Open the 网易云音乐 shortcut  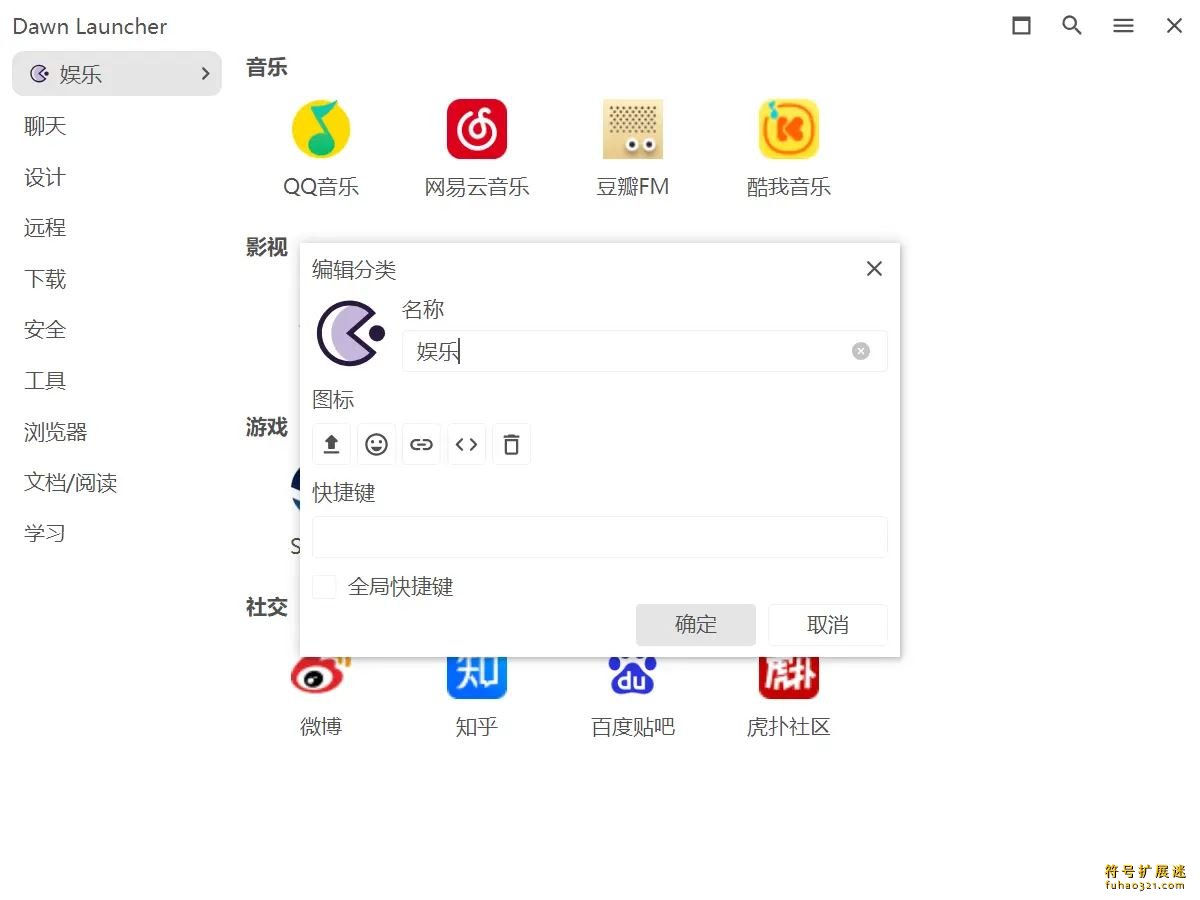477,129
